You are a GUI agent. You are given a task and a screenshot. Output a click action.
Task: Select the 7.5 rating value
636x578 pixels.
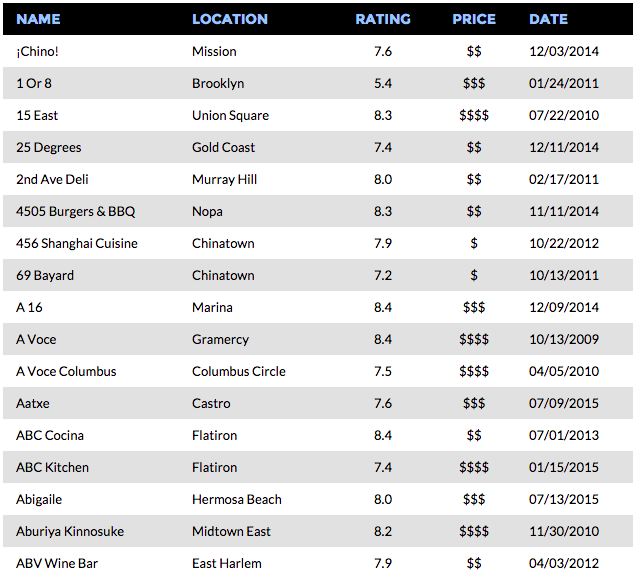point(383,372)
